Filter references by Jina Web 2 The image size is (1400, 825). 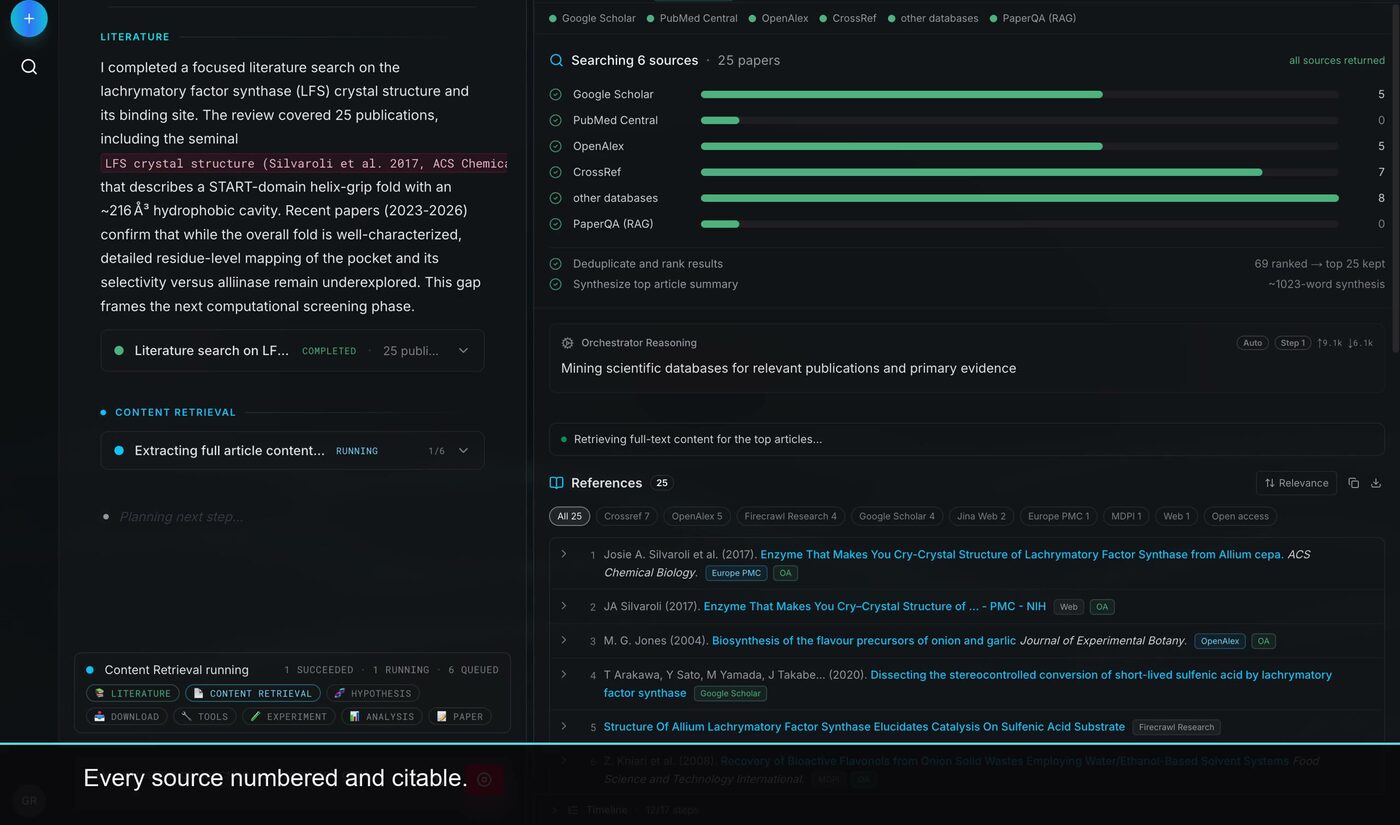pos(981,516)
